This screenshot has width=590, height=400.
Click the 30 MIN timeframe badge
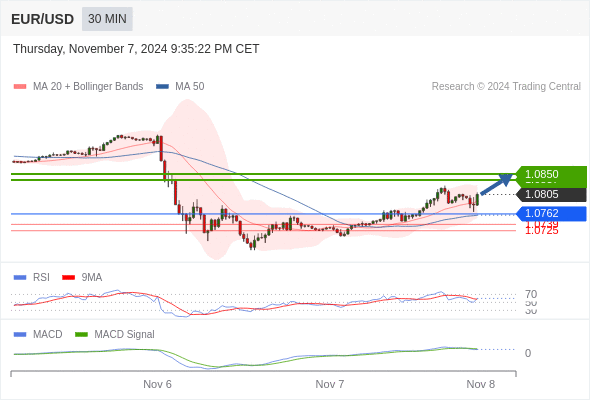(x=107, y=19)
